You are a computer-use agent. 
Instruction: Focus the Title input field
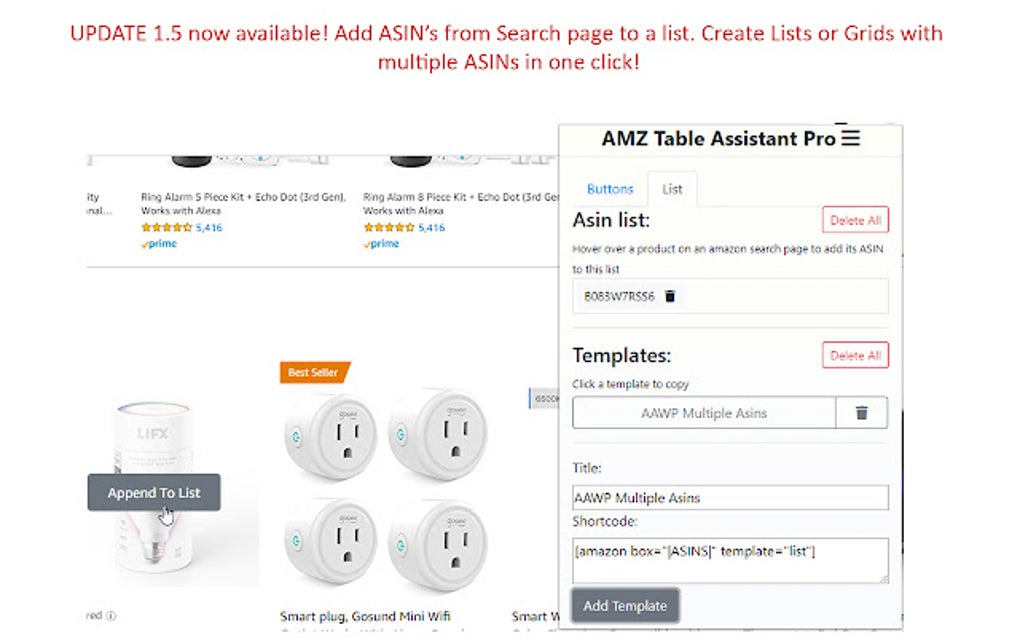pyautogui.click(x=730, y=498)
